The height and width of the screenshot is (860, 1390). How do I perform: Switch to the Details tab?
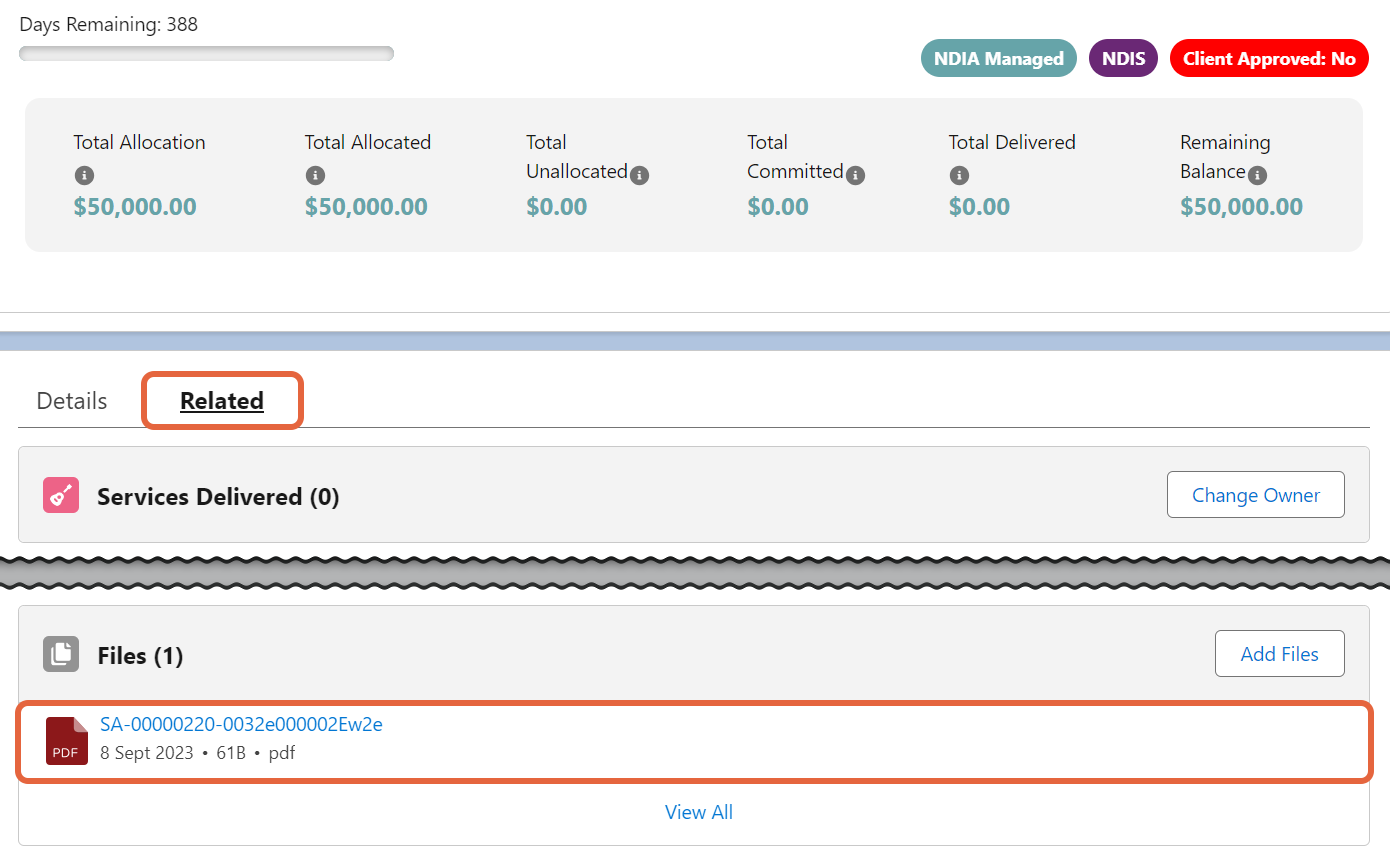pyautogui.click(x=72, y=401)
